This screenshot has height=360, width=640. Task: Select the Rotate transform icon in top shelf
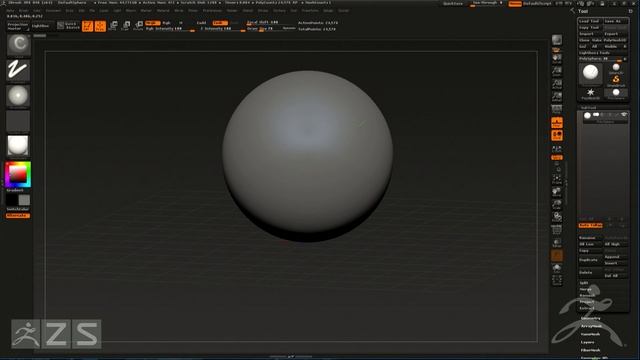(139, 26)
